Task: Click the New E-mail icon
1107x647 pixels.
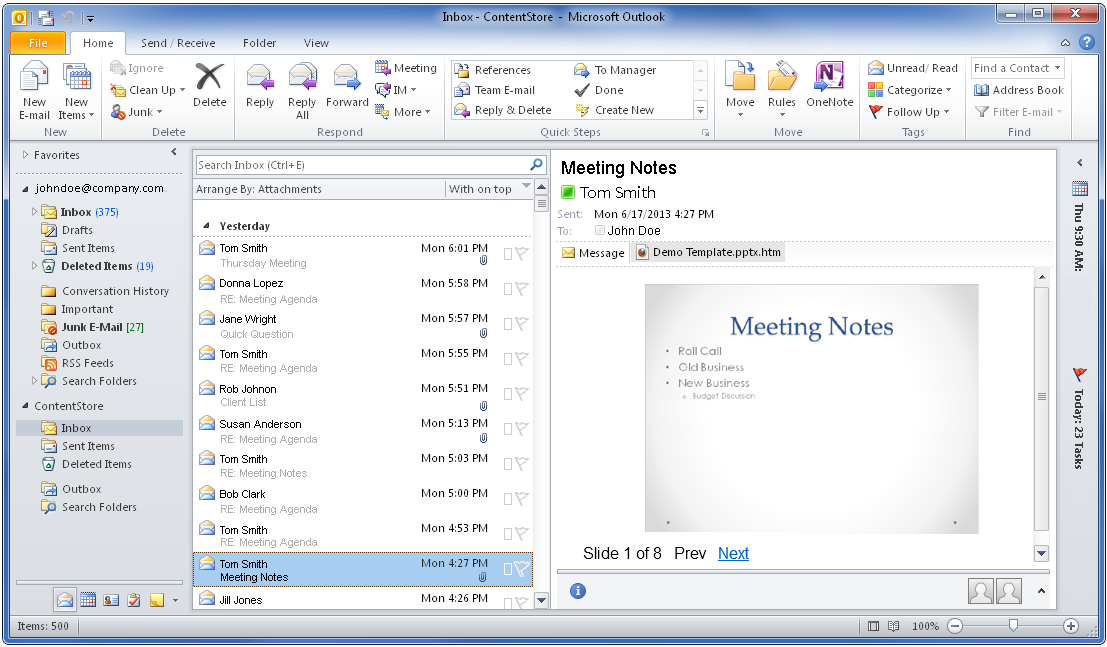Action: pos(34,80)
